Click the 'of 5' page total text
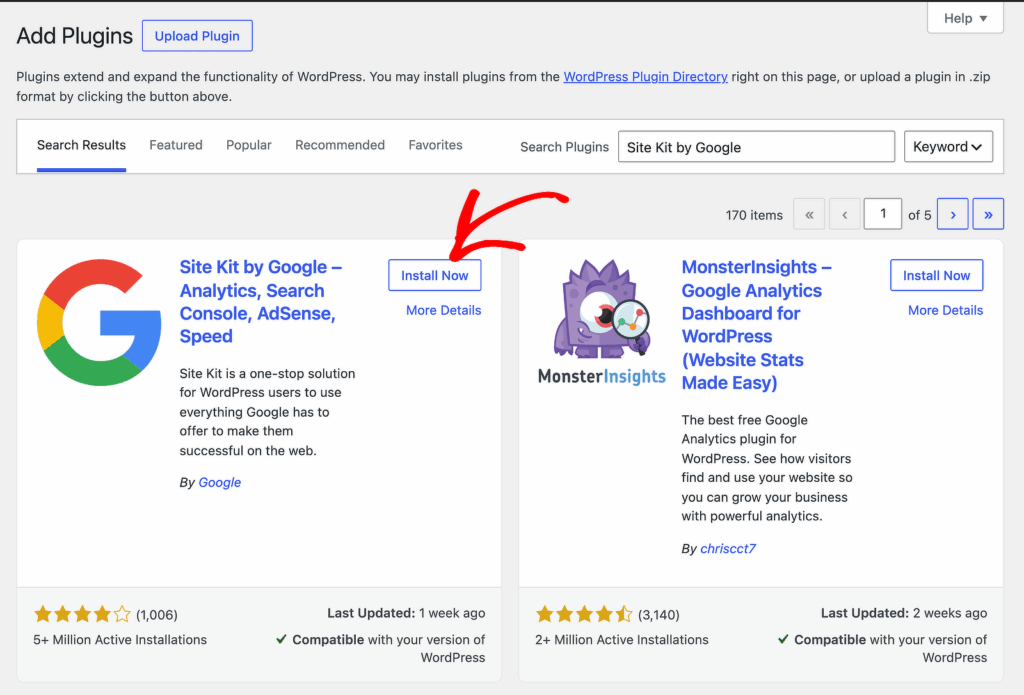 [x=920, y=215]
